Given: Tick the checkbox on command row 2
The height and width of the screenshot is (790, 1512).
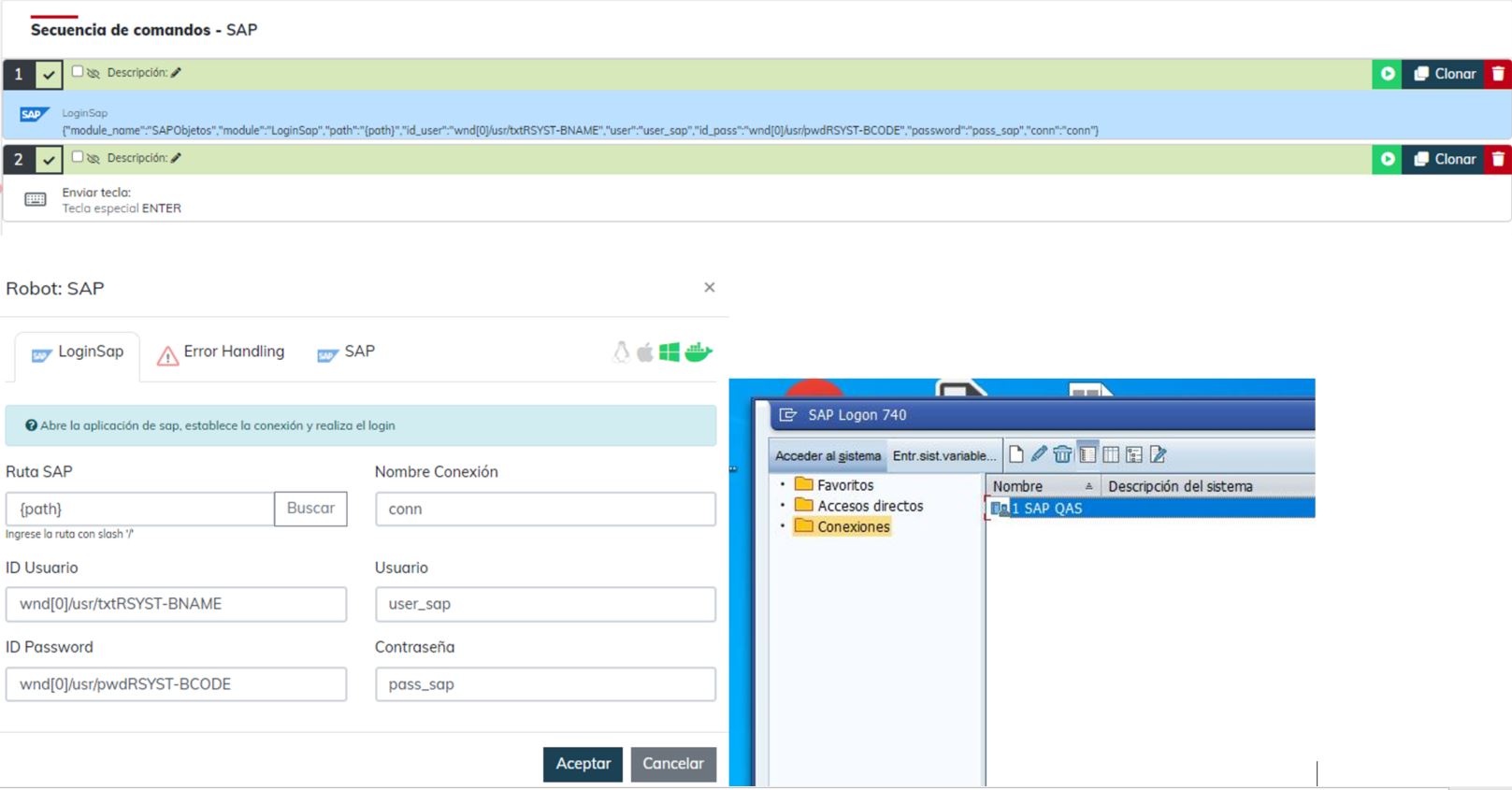Looking at the screenshot, I should pyautogui.click(x=78, y=157).
